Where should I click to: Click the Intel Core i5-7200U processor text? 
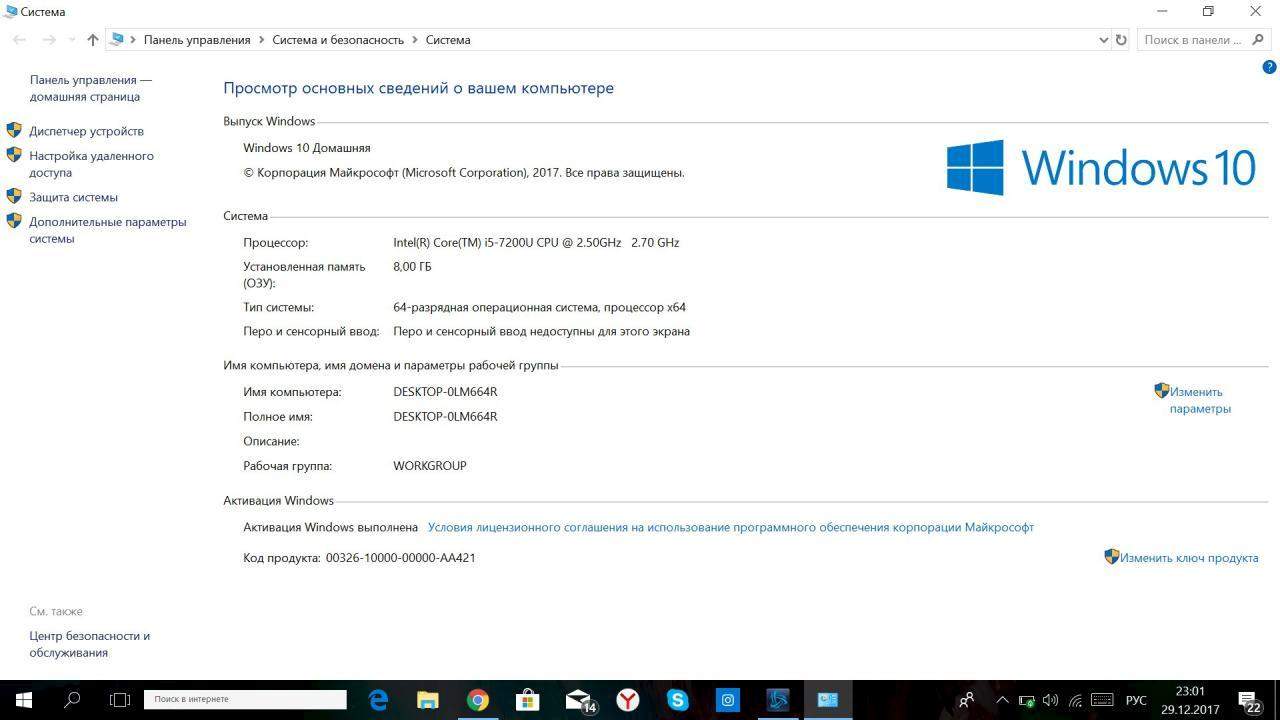click(536, 242)
